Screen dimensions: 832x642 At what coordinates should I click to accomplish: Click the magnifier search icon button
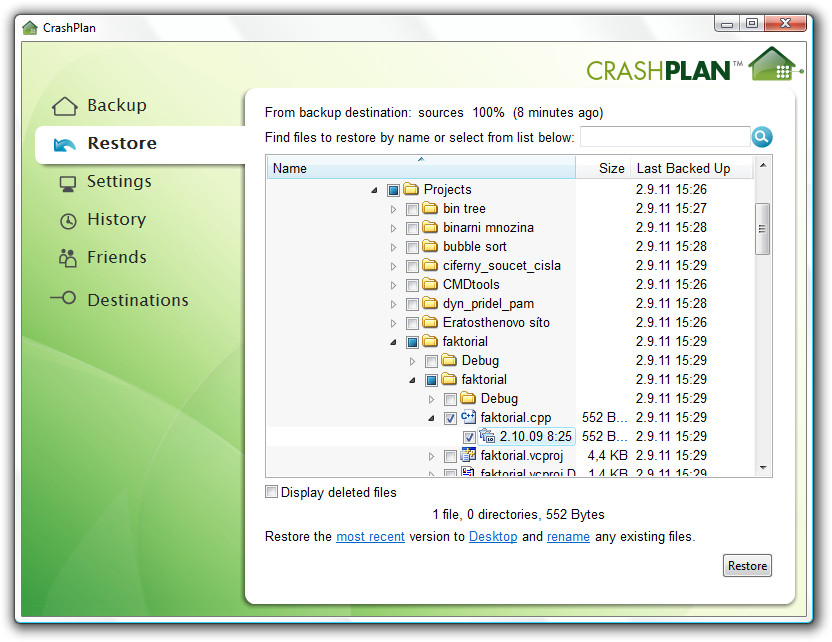tap(761, 137)
